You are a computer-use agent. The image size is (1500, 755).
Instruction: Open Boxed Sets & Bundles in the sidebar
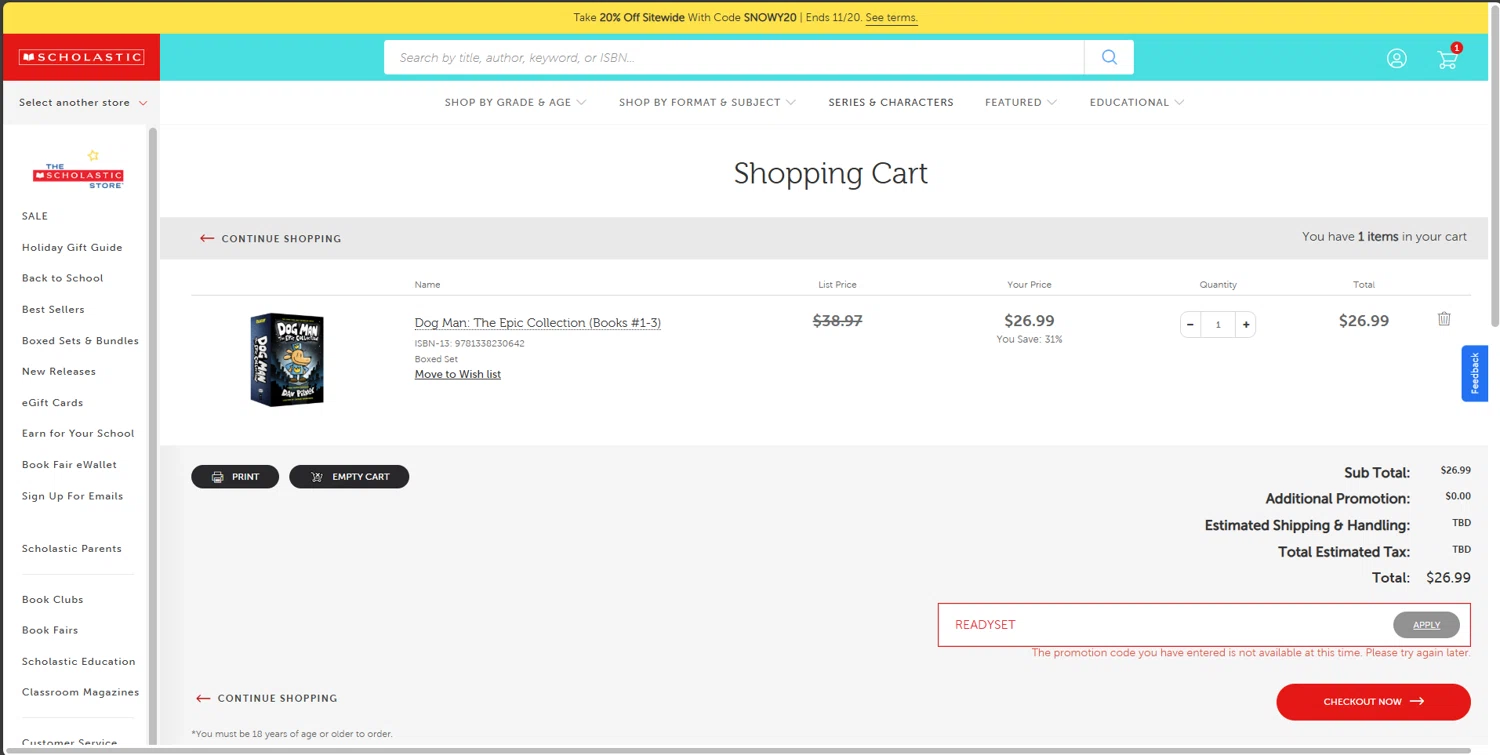[80, 340]
